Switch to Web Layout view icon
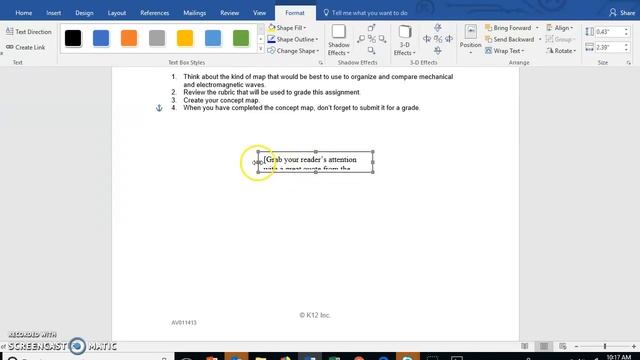This screenshot has height=360, width=640. [563, 346]
